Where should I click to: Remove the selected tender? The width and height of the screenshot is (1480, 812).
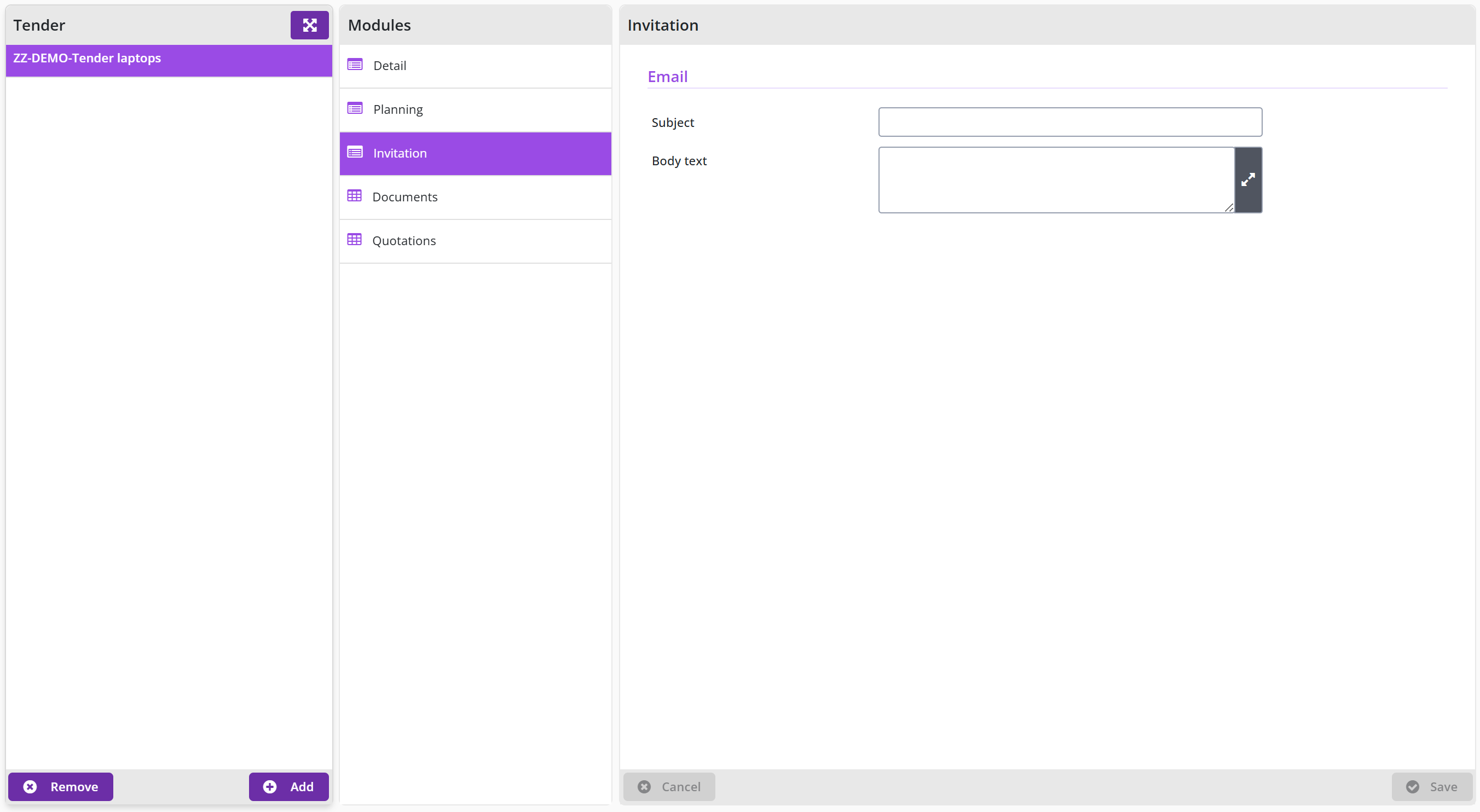[x=60, y=786]
